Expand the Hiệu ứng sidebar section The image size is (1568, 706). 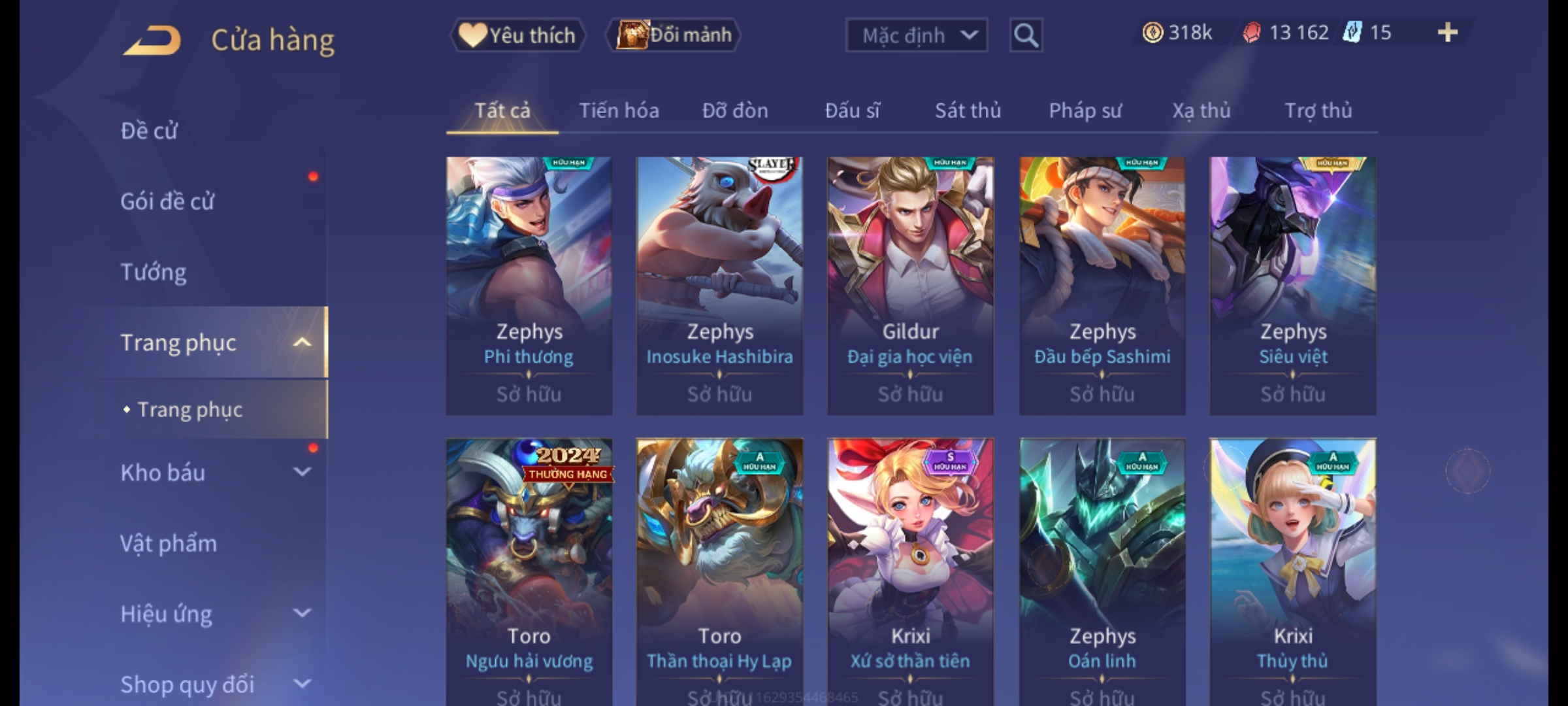302,613
